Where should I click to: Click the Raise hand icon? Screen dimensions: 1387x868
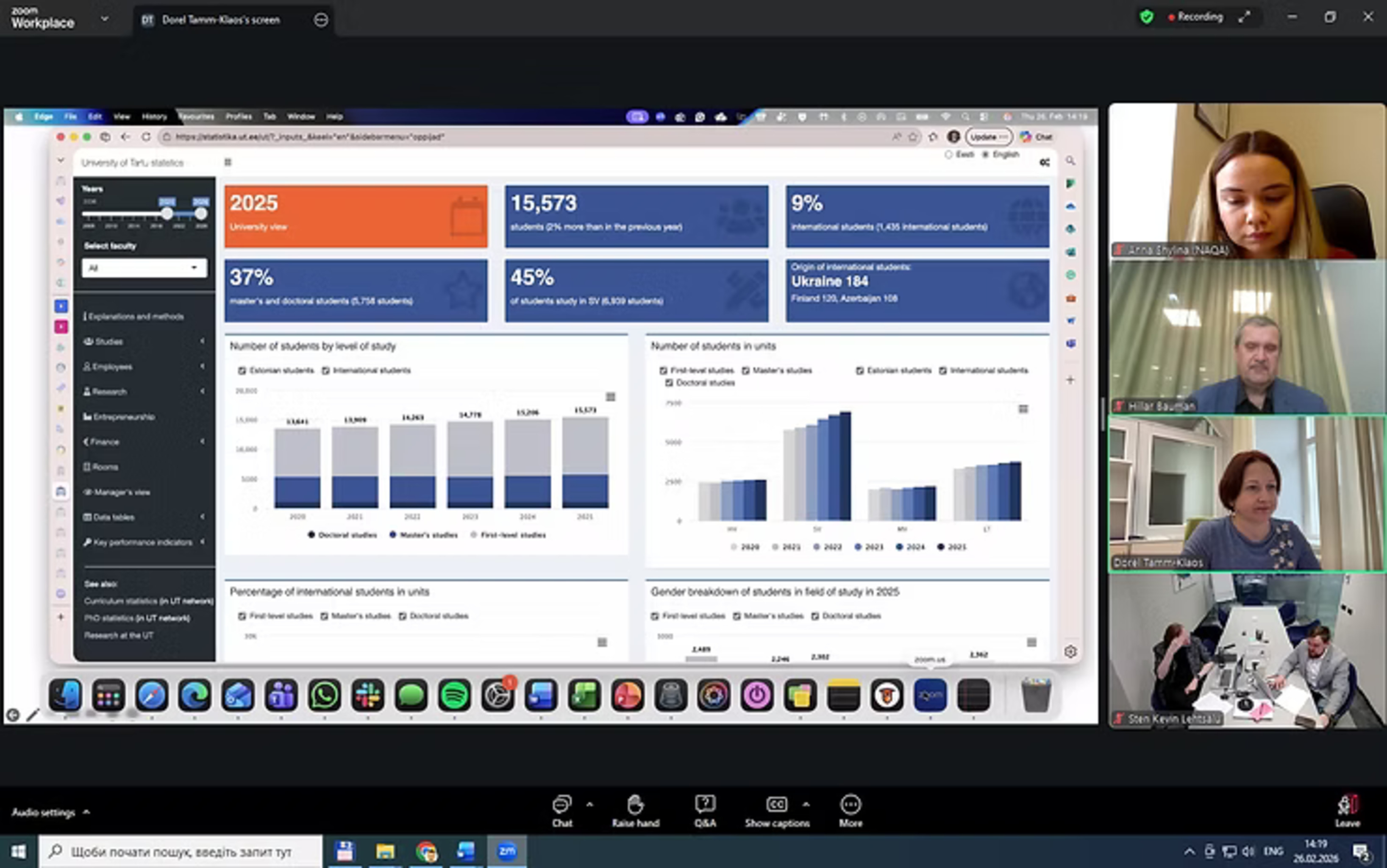[635, 805]
